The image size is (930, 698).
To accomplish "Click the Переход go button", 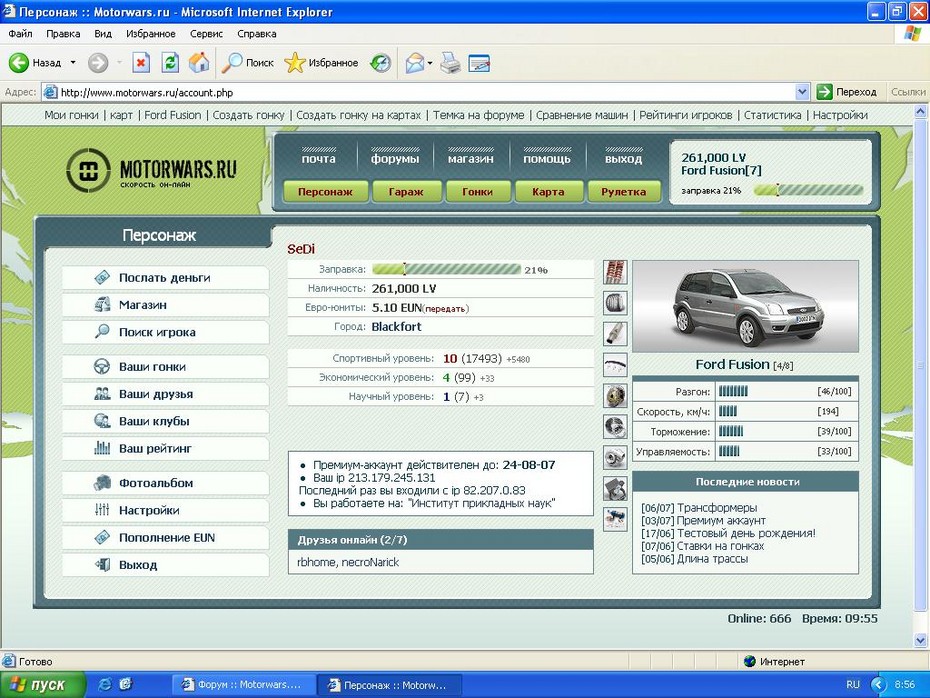I will point(846,92).
